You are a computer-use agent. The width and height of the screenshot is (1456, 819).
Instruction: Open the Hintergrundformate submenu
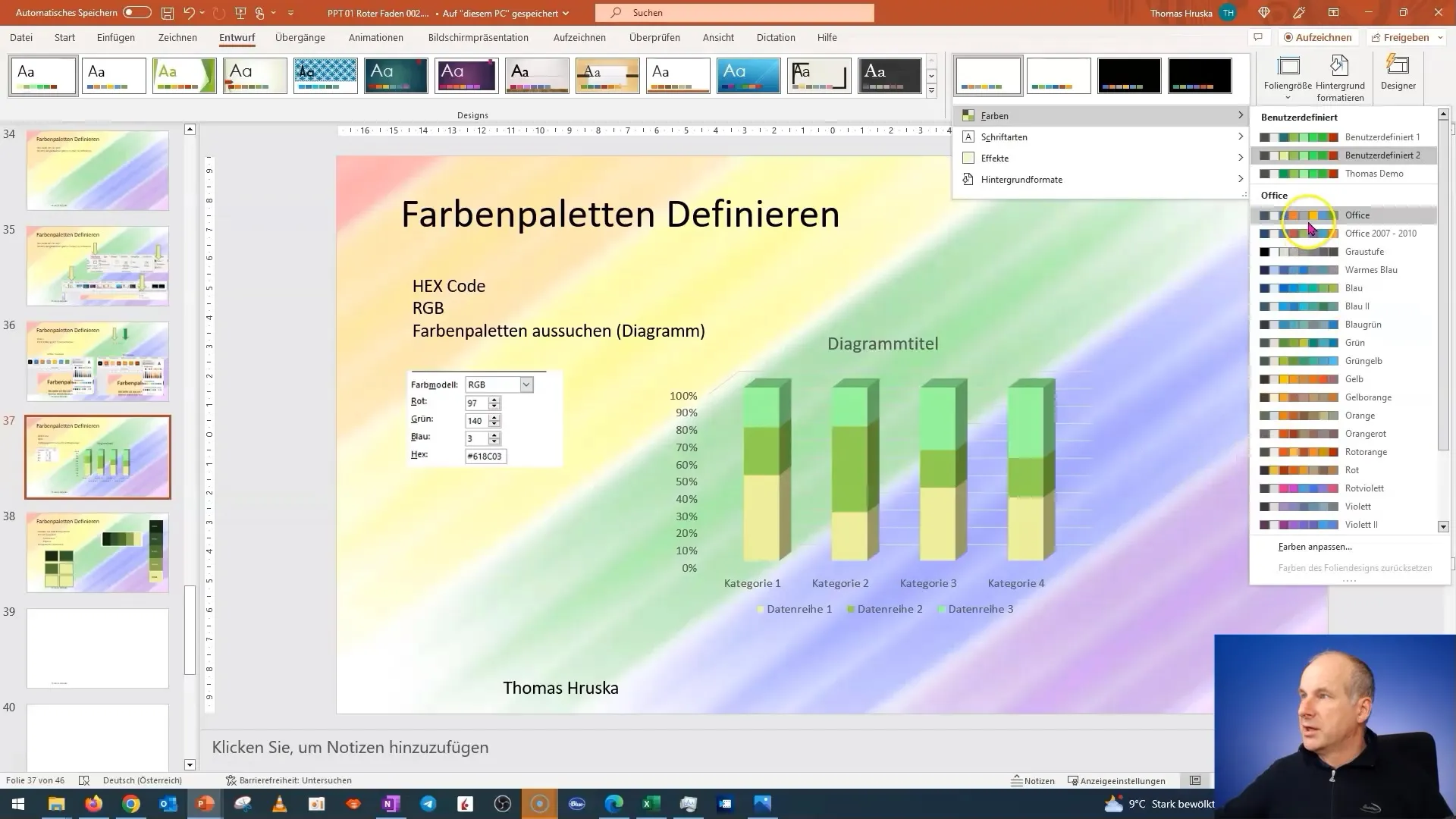point(1022,179)
